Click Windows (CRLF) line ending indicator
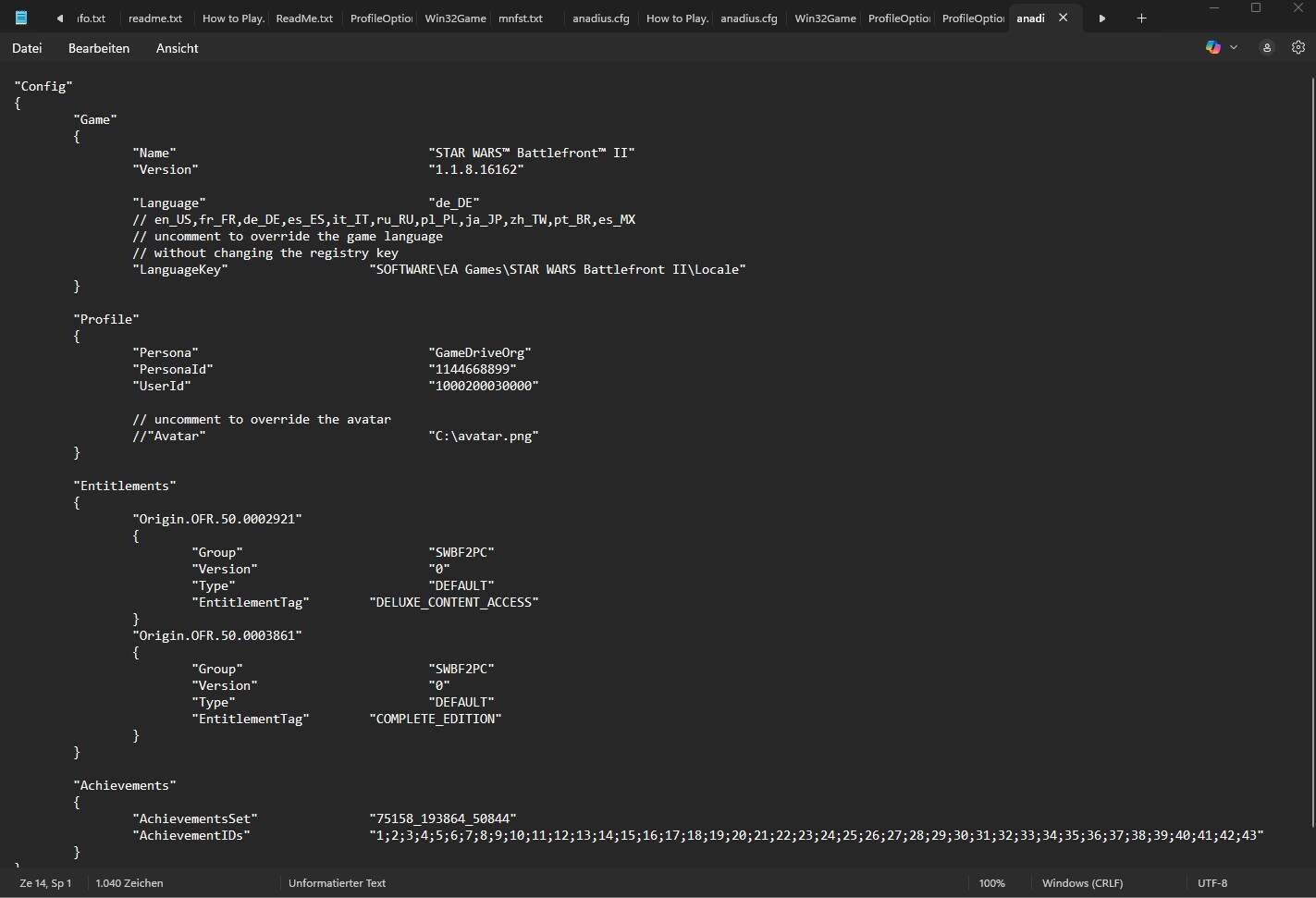1316x898 pixels. pos(1082,883)
